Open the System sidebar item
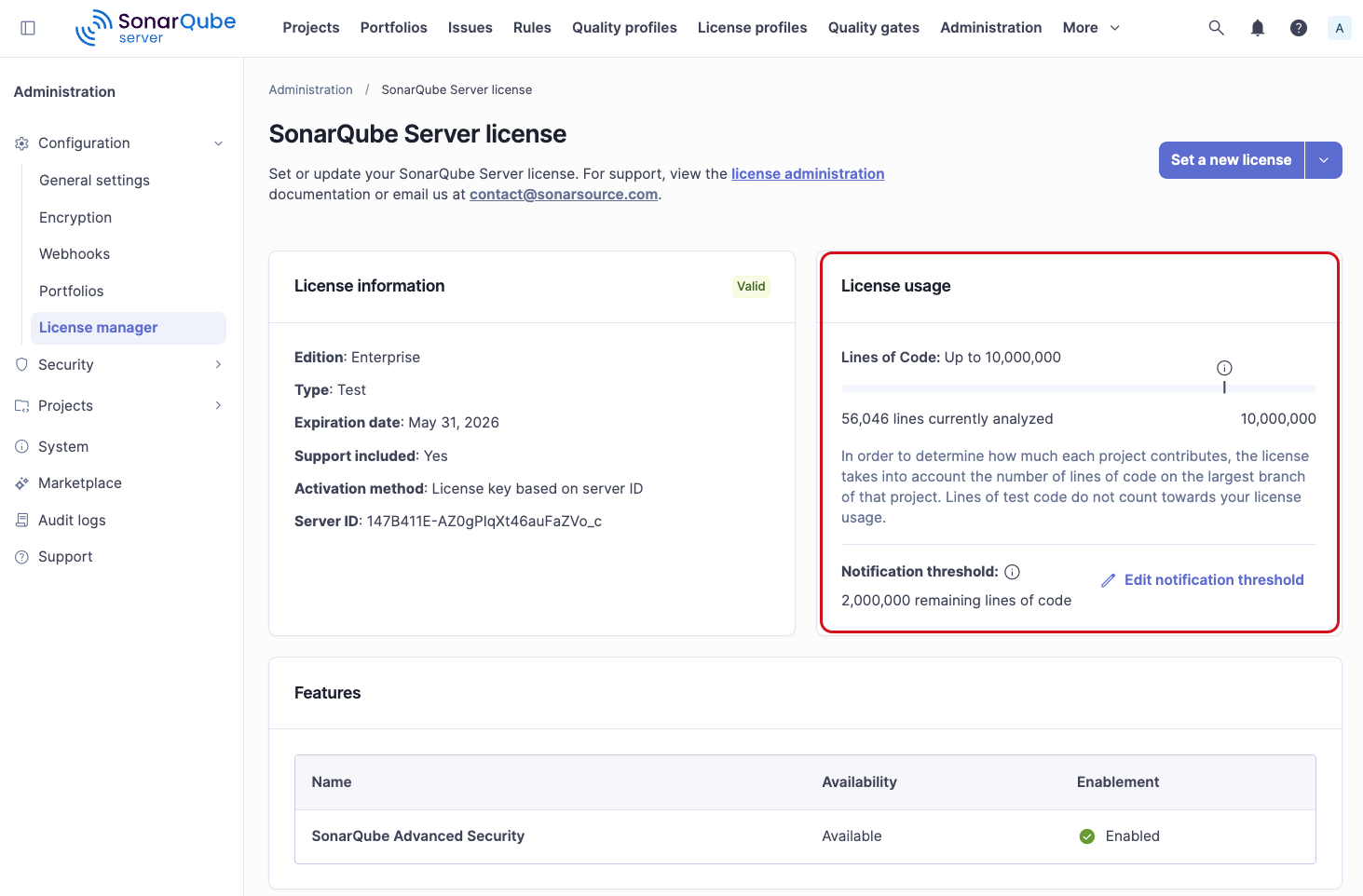 (x=63, y=447)
